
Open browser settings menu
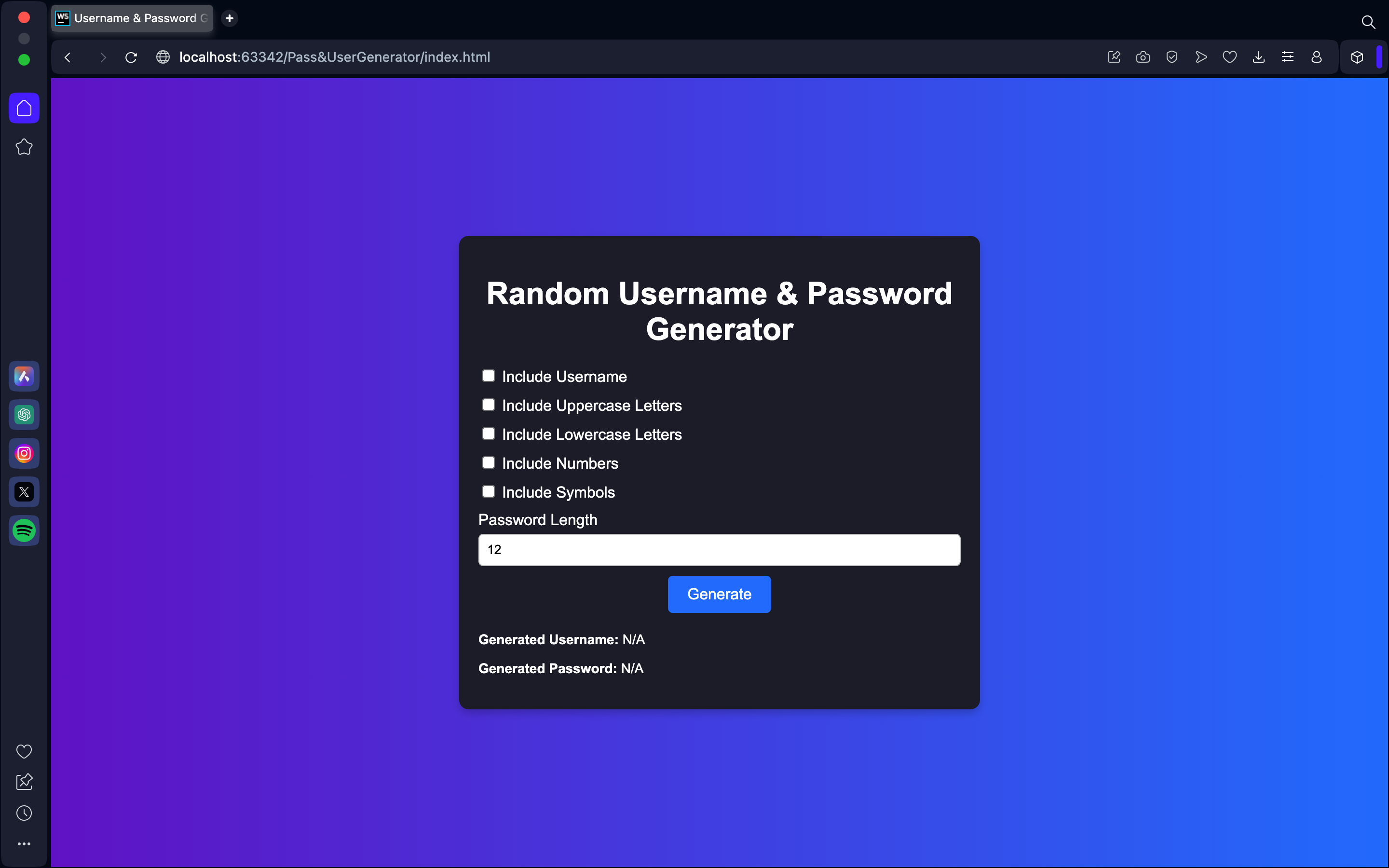coord(1289,57)
